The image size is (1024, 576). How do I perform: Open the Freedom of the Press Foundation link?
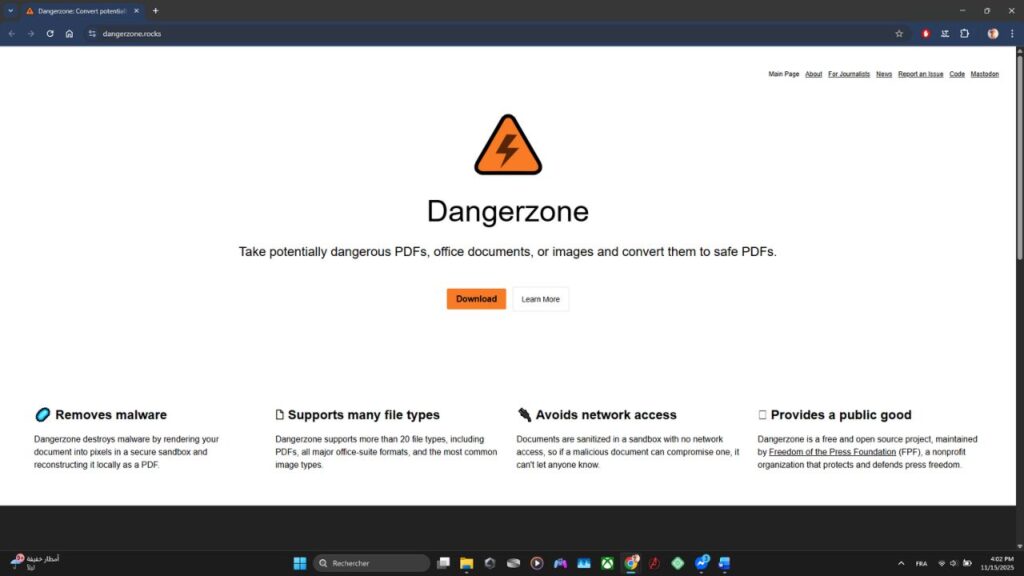pos(833,451)
